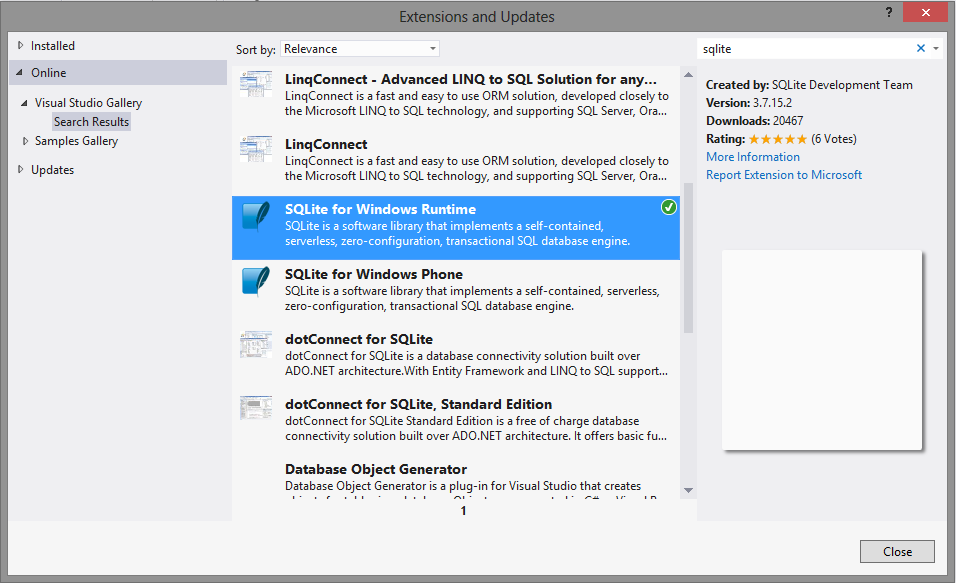Viewport: 956px width, 583px height.
Task: Expand the Installed category
Action: click(21, 46)
